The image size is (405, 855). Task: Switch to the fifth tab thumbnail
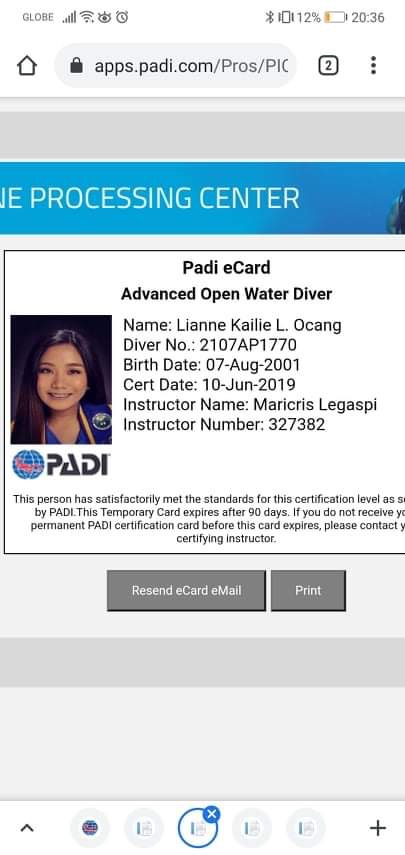(305, 828)
